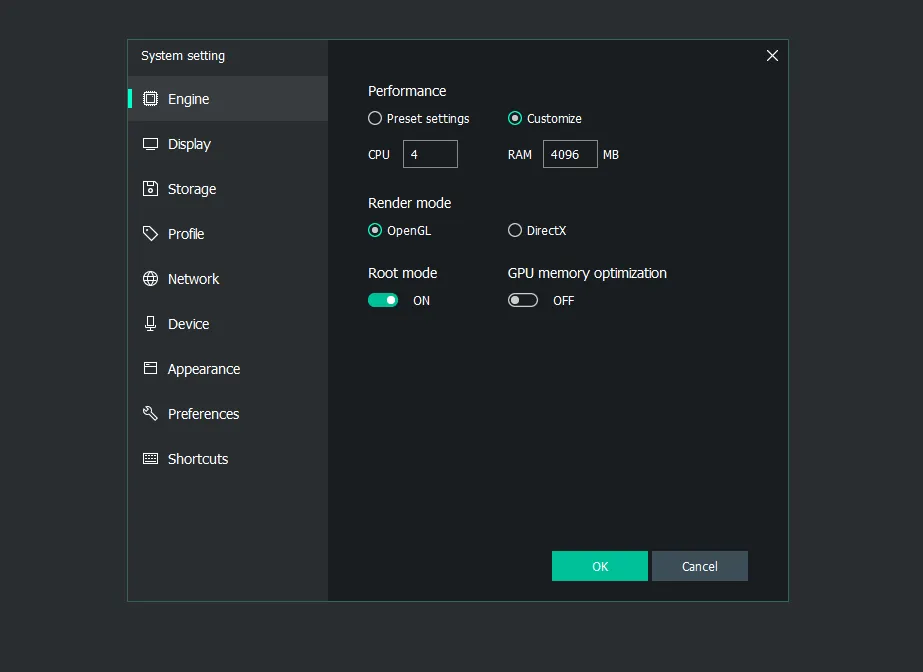This screenshot has width=923, height=672.
Task: Open the Engine settings tab label
Action: pos(188,99)
